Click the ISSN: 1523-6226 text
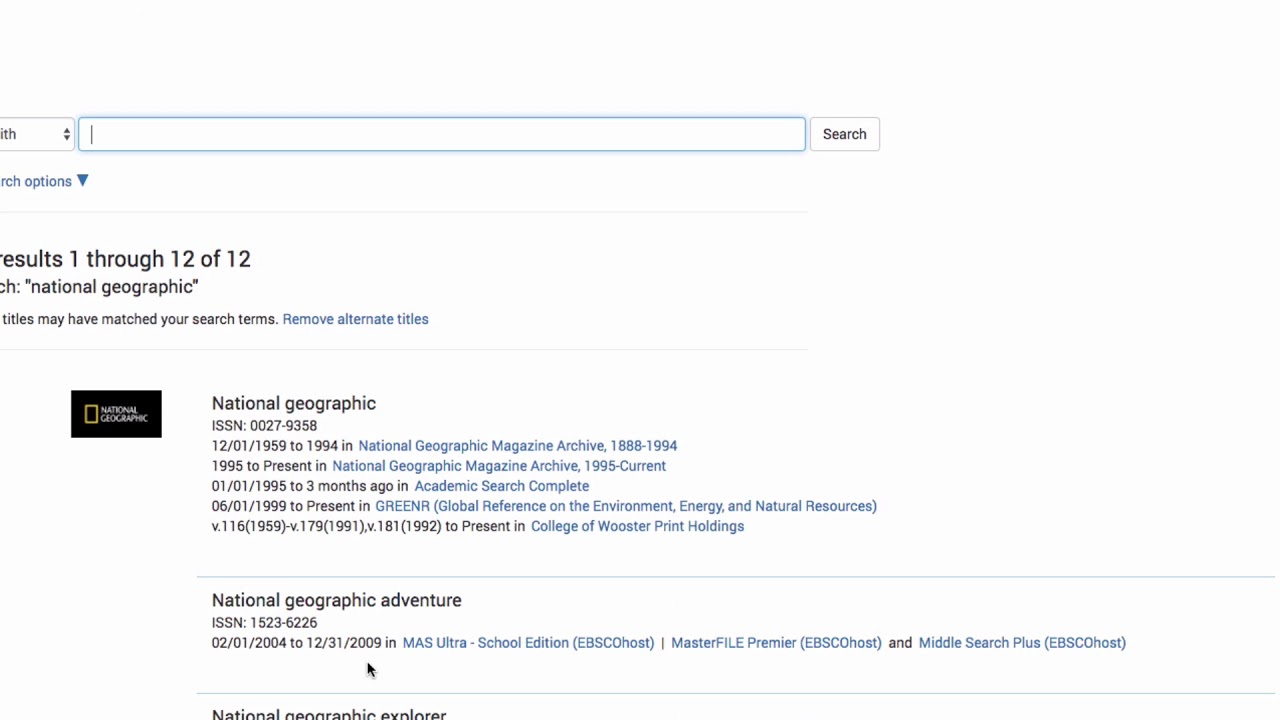1280x720 pixels. (264, 623)
